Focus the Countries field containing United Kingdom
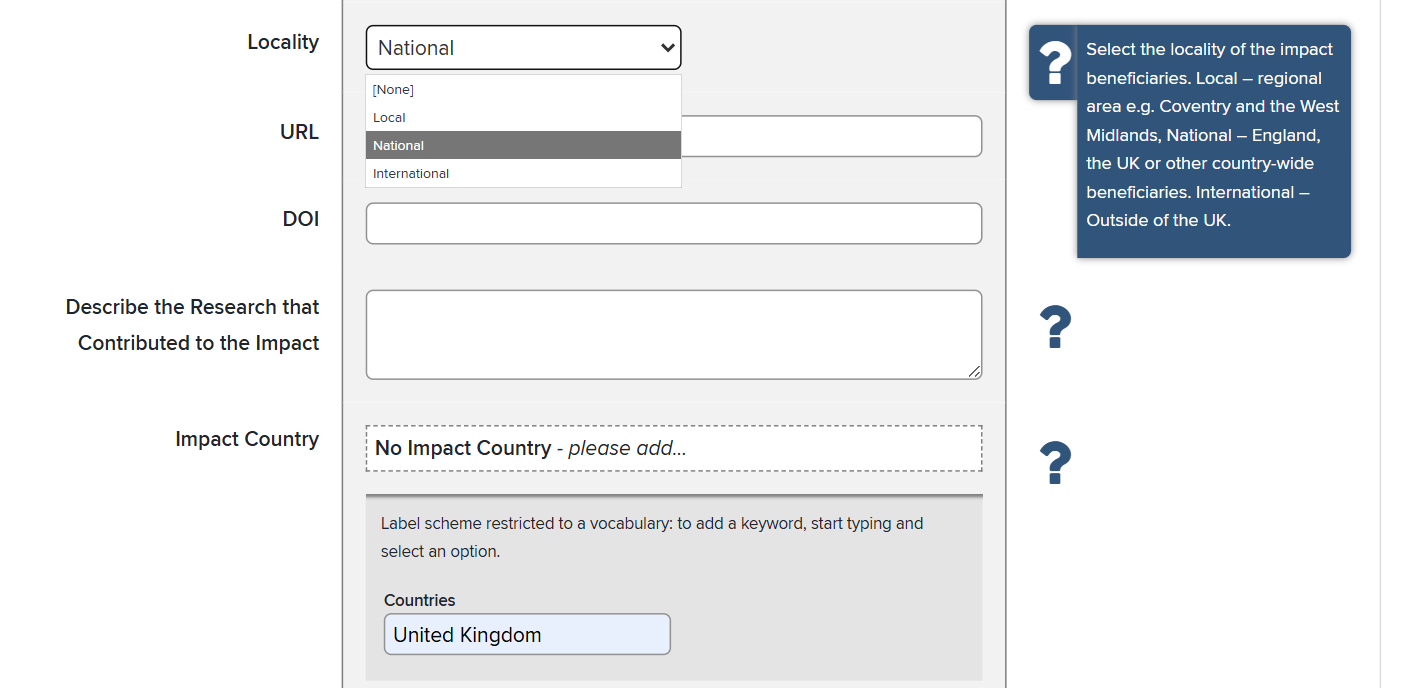This screenshot has width=1404, height=688. (x=527, y=634)
